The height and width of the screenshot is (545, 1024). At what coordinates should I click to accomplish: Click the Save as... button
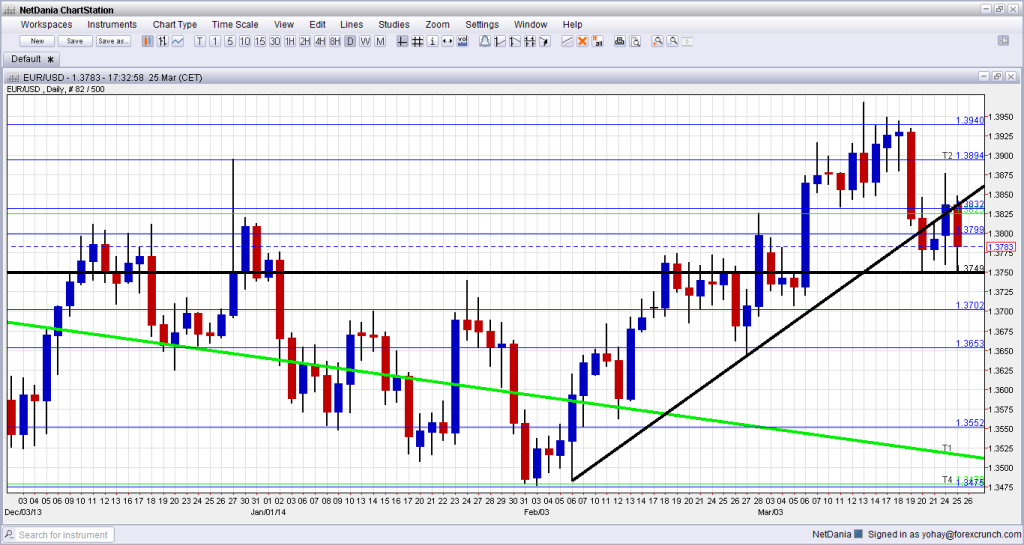pos(112,41)
